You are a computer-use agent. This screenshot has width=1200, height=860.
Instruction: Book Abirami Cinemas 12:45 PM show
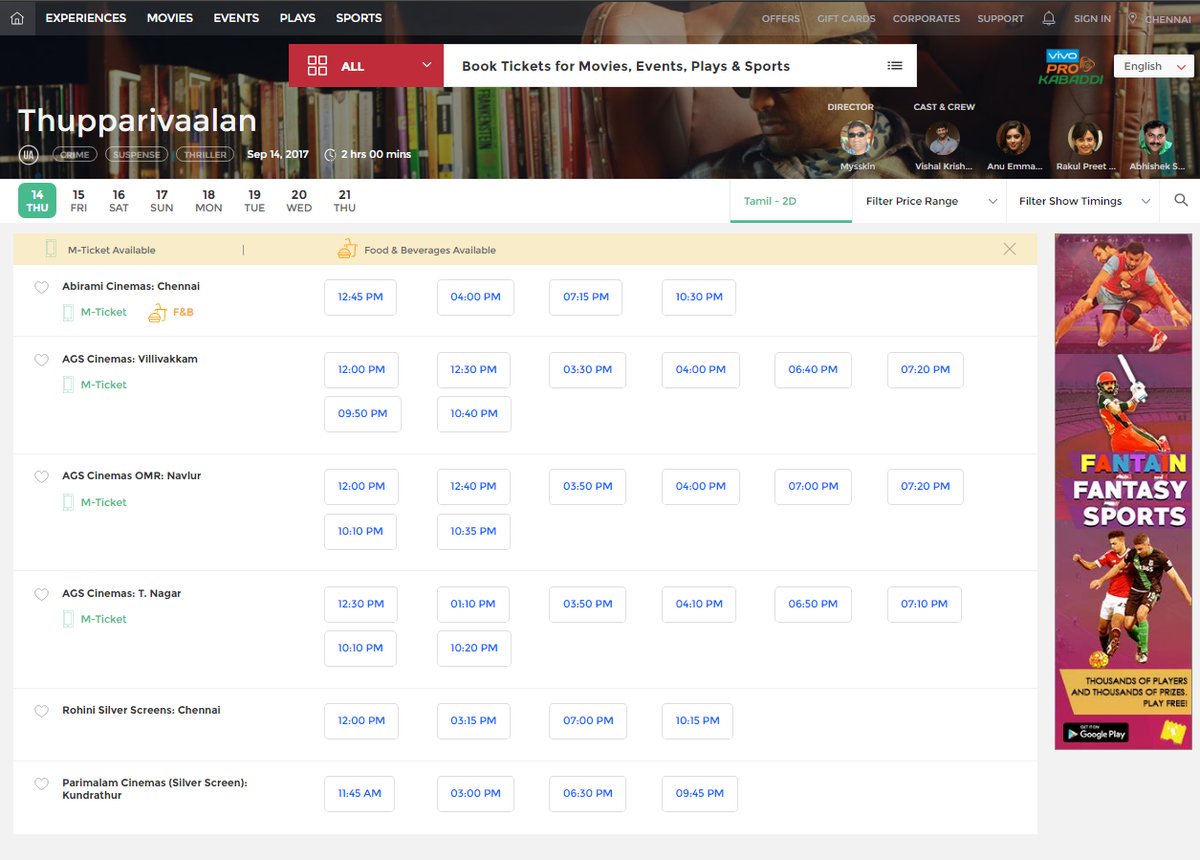tap(360, 297)
